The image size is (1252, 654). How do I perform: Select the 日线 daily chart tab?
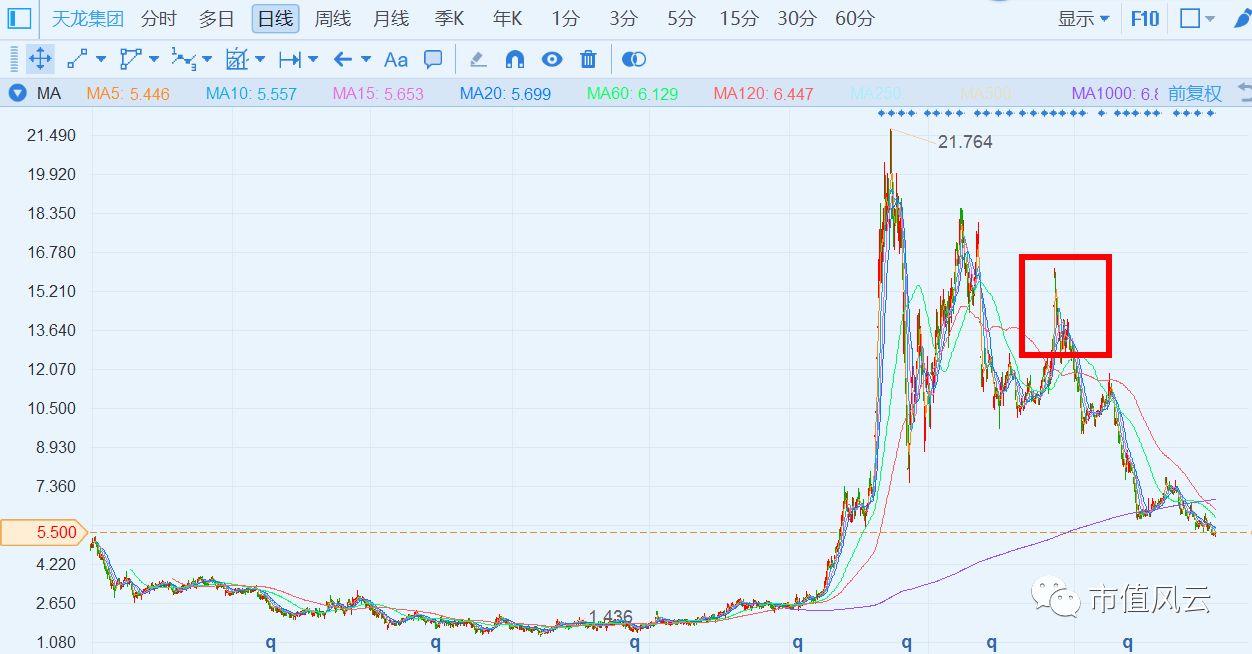(x=275, y=18)
